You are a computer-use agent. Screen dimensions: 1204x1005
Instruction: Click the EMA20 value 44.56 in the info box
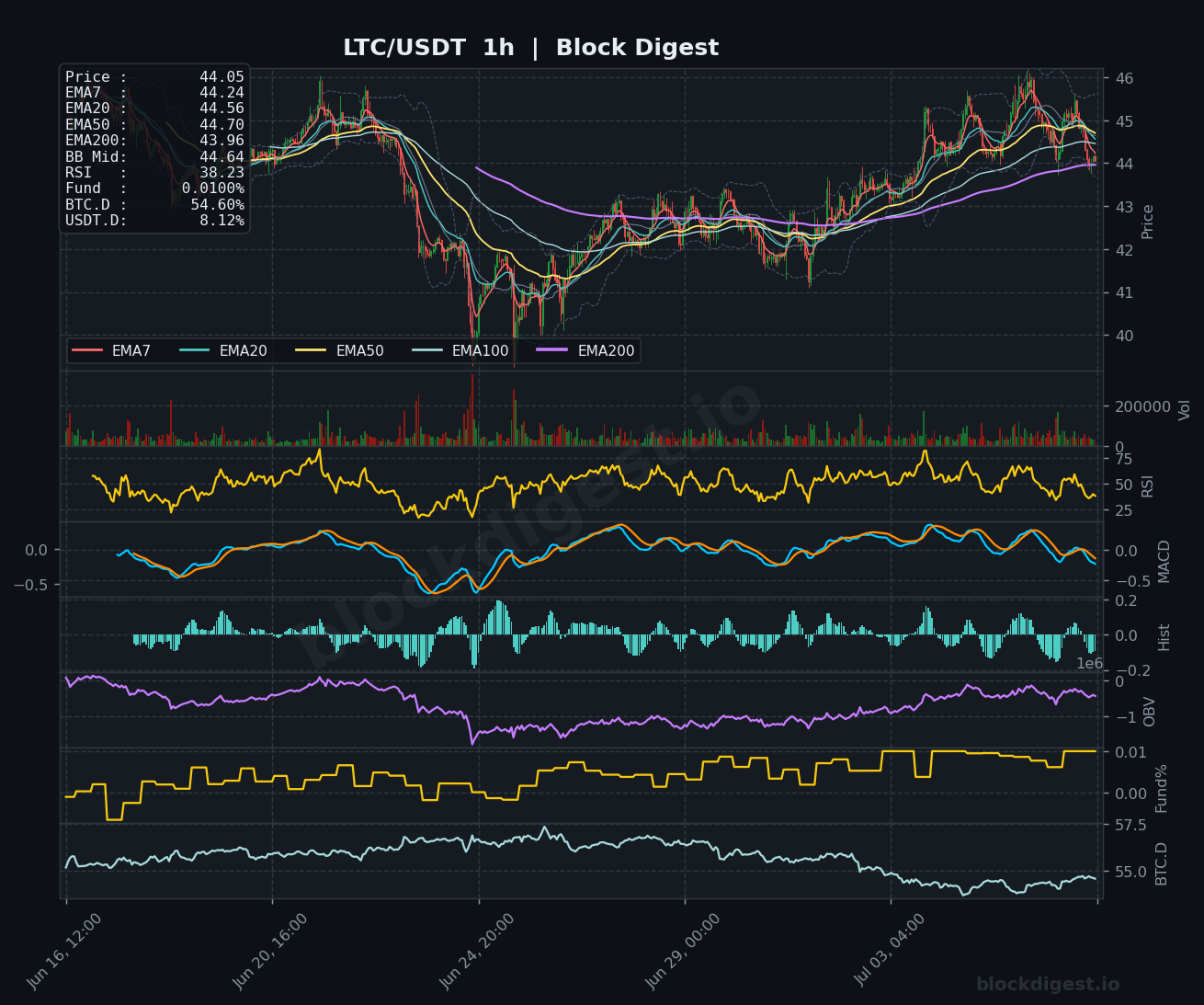pyautogui.click(x=221, y=108)
